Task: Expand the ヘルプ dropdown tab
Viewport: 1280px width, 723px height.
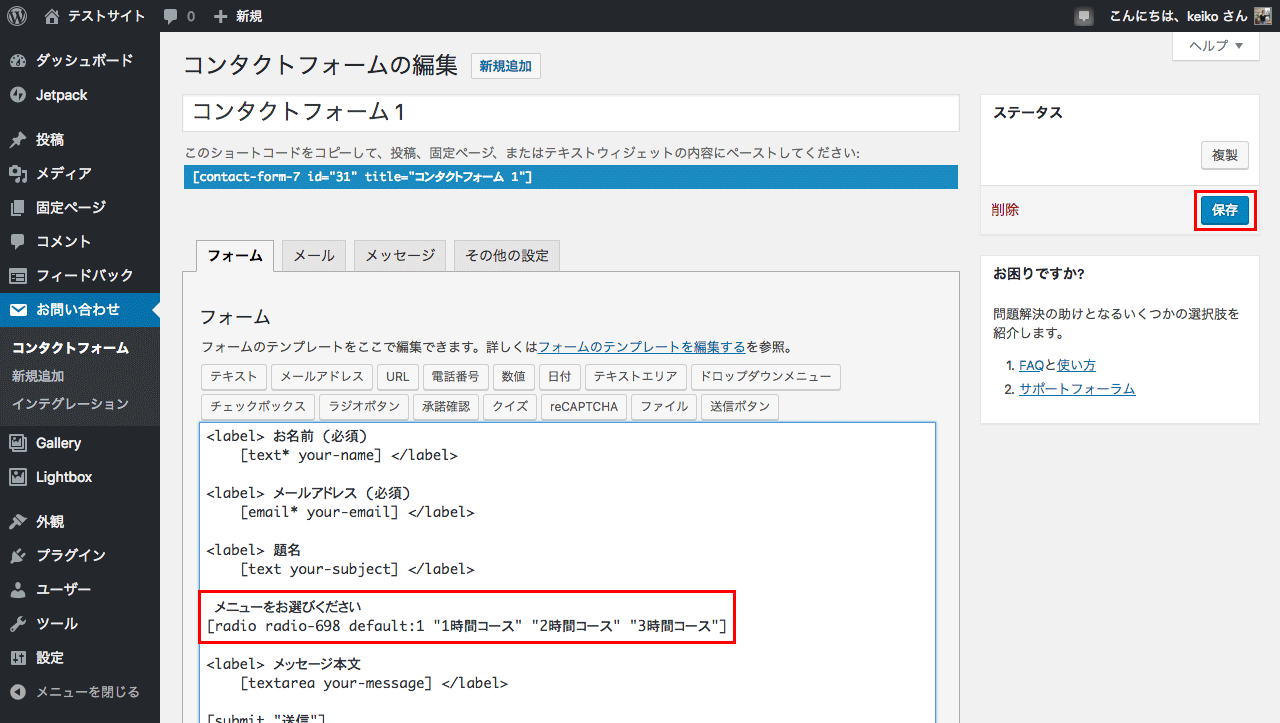Action: click(x=1216, y=46)
